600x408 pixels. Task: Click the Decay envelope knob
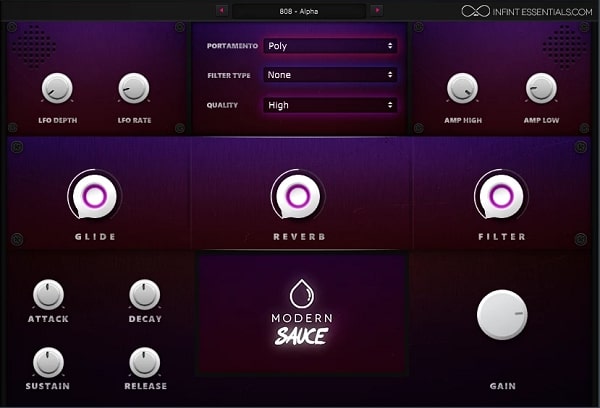pos(145,295)
